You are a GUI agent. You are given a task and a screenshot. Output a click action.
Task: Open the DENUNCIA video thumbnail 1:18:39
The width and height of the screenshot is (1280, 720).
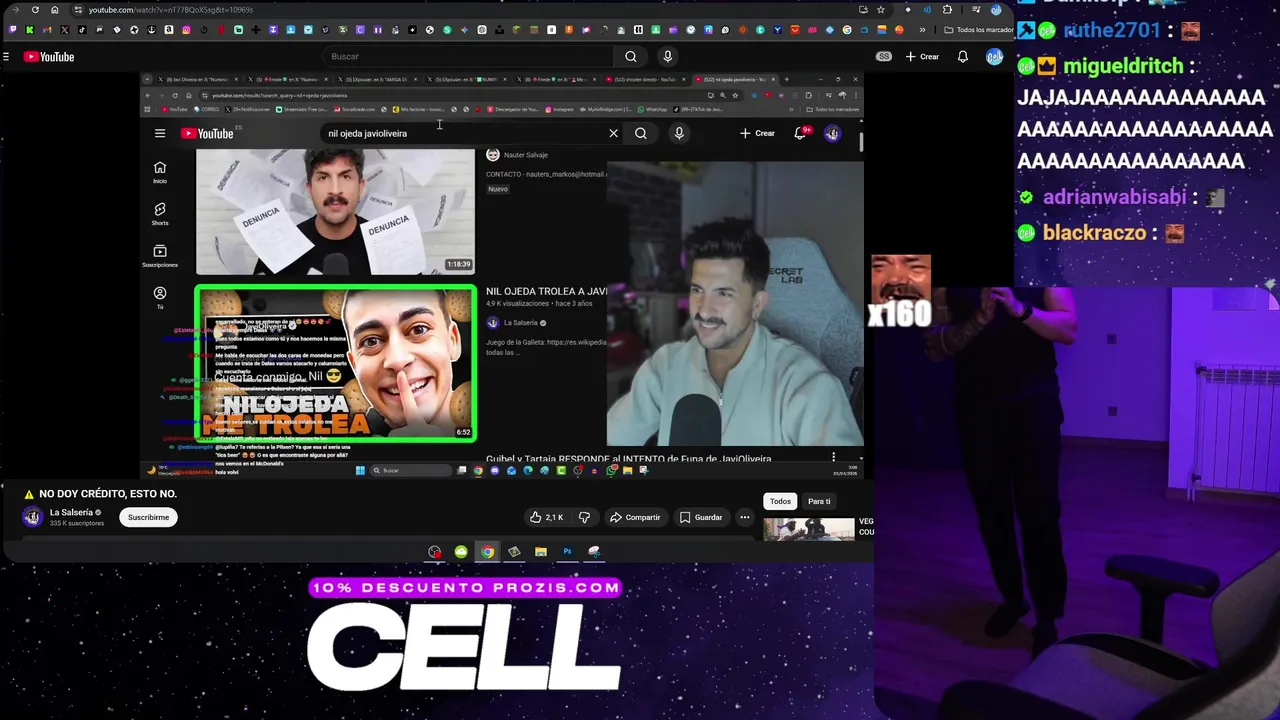(x=336, y=211)
